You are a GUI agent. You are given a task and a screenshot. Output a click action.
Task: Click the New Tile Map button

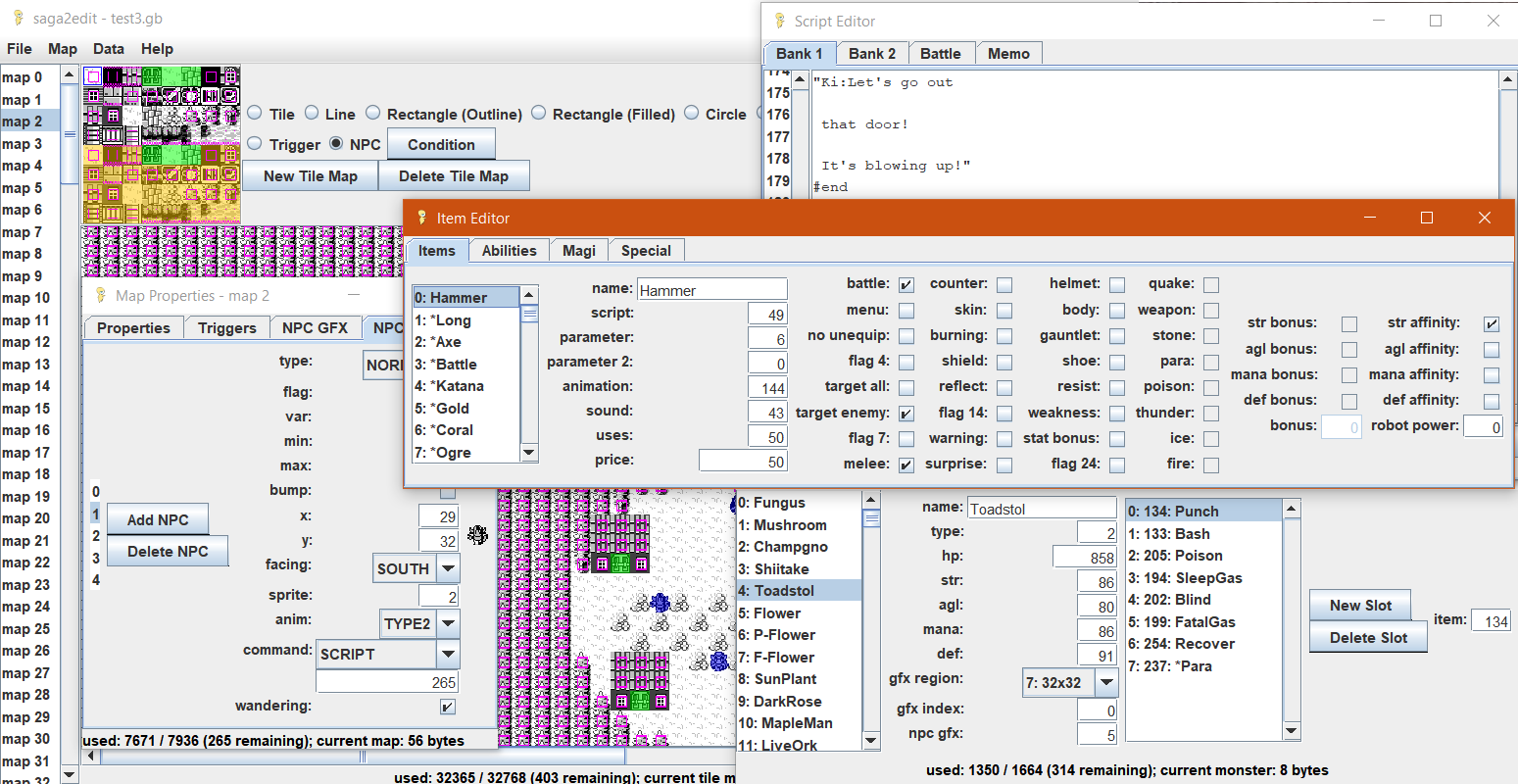tap(311, 176)
